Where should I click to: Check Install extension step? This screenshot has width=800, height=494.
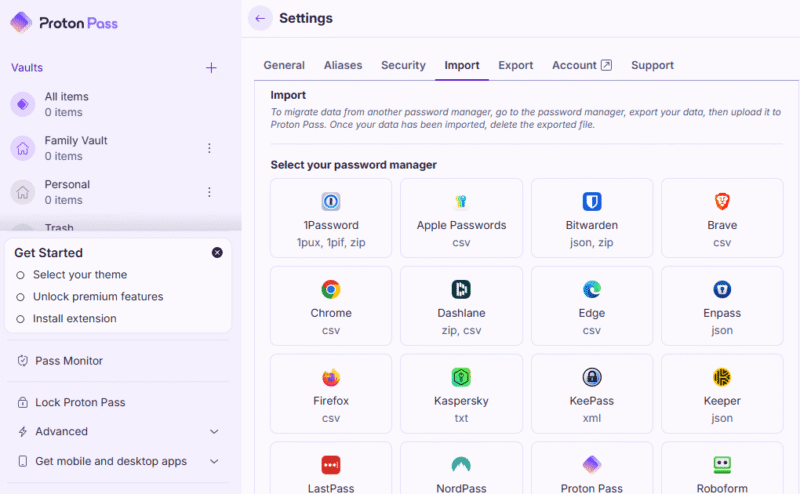[x=66, y=318]
